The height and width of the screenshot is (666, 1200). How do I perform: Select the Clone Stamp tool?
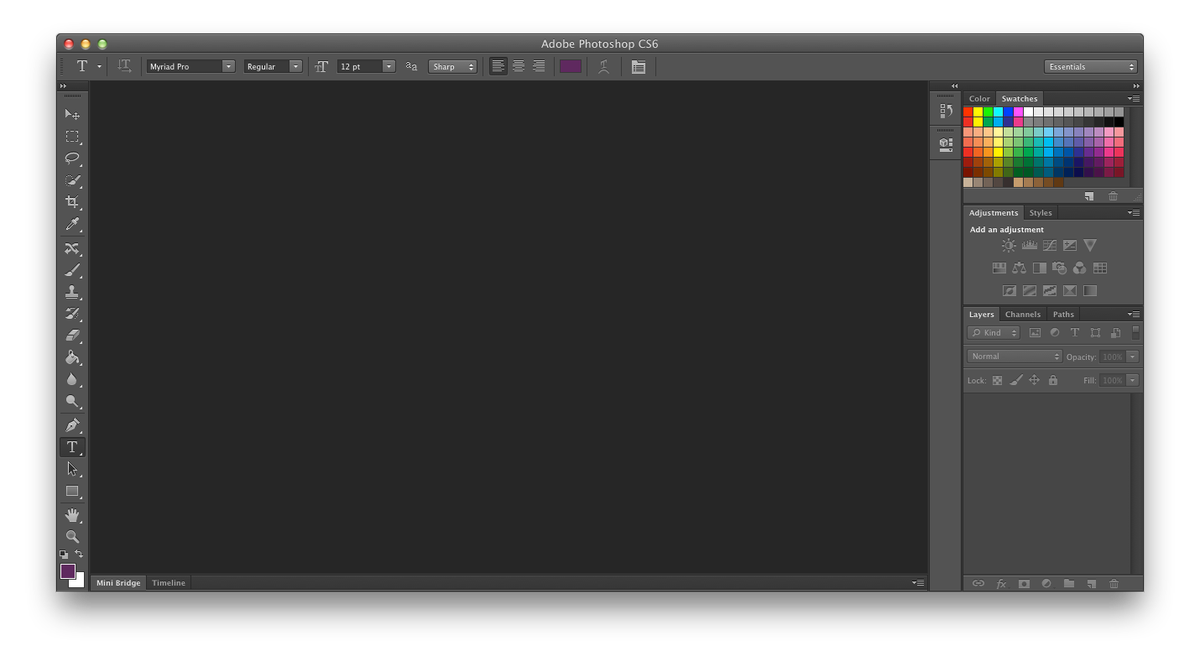72,292
